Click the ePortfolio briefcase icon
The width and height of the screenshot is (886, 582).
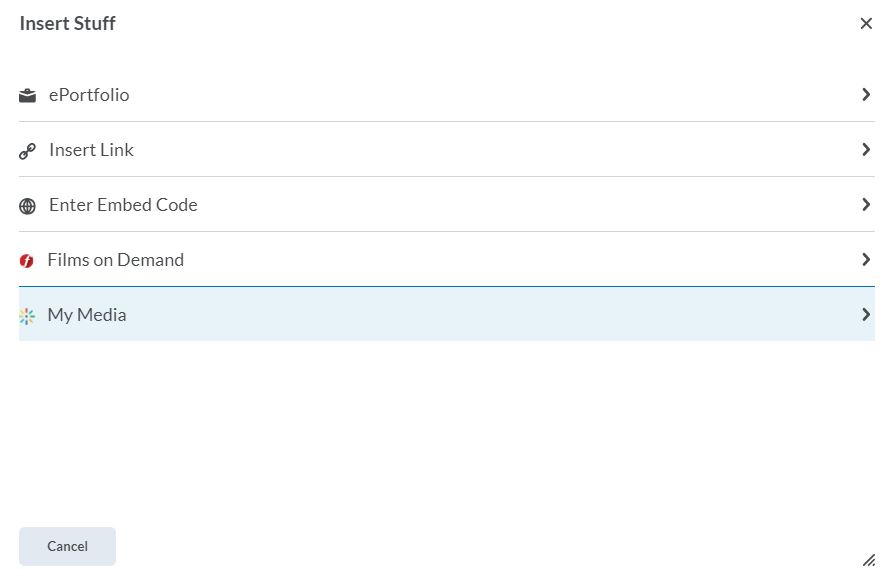coord(27,96)
